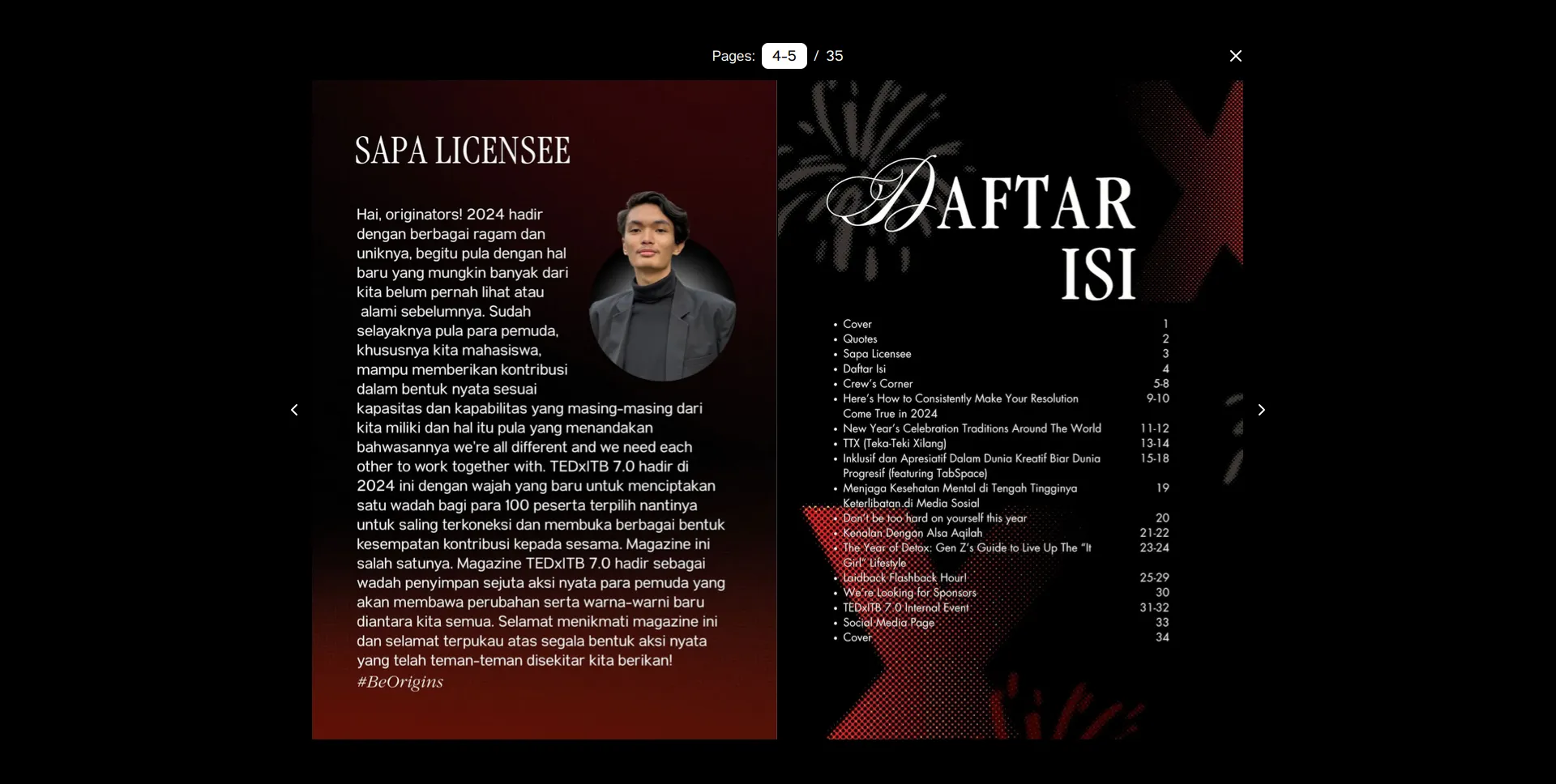
Task: Click the TTX (Teka-Teki Xilang) entry
Action: pyautogui.click(x=894, y=443)
